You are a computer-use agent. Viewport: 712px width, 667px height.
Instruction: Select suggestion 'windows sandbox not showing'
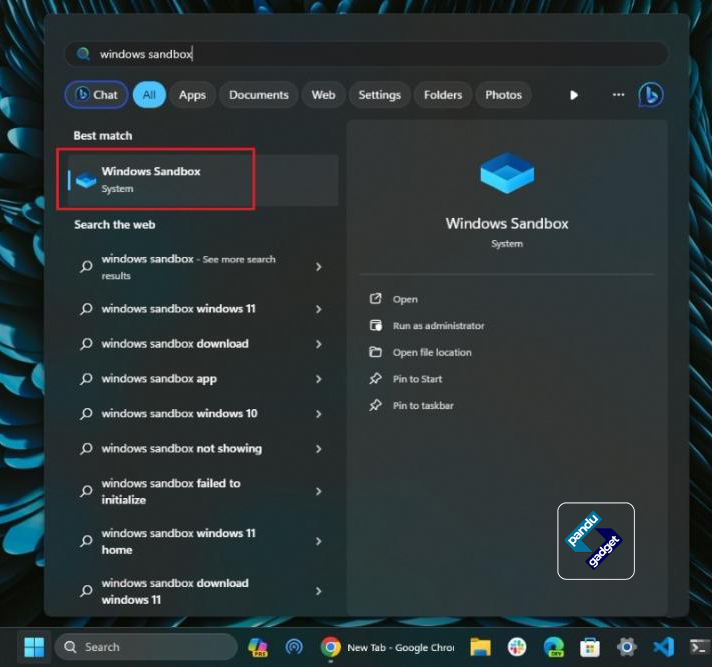click(x=182, y=449)
